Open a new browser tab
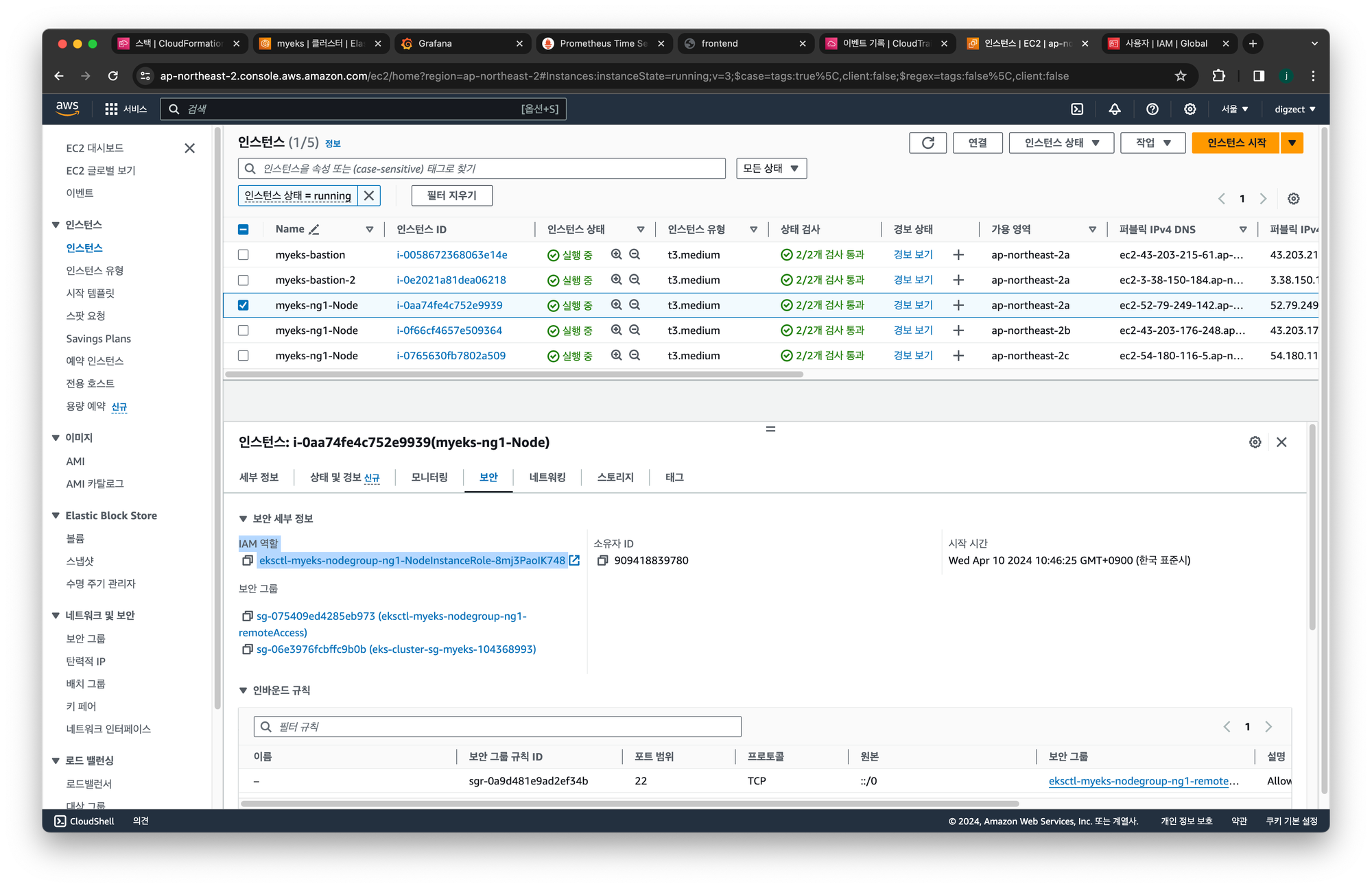The image size is (1372, 888). point(1253,43)
